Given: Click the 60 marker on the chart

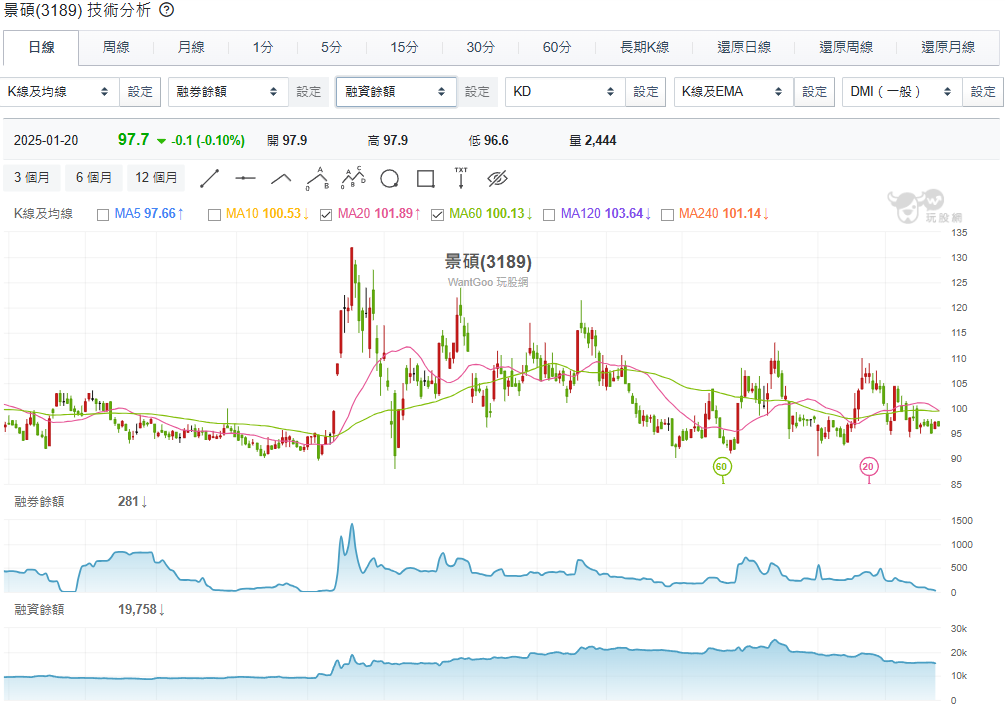Looking at the screenshot, I should 722,466.
